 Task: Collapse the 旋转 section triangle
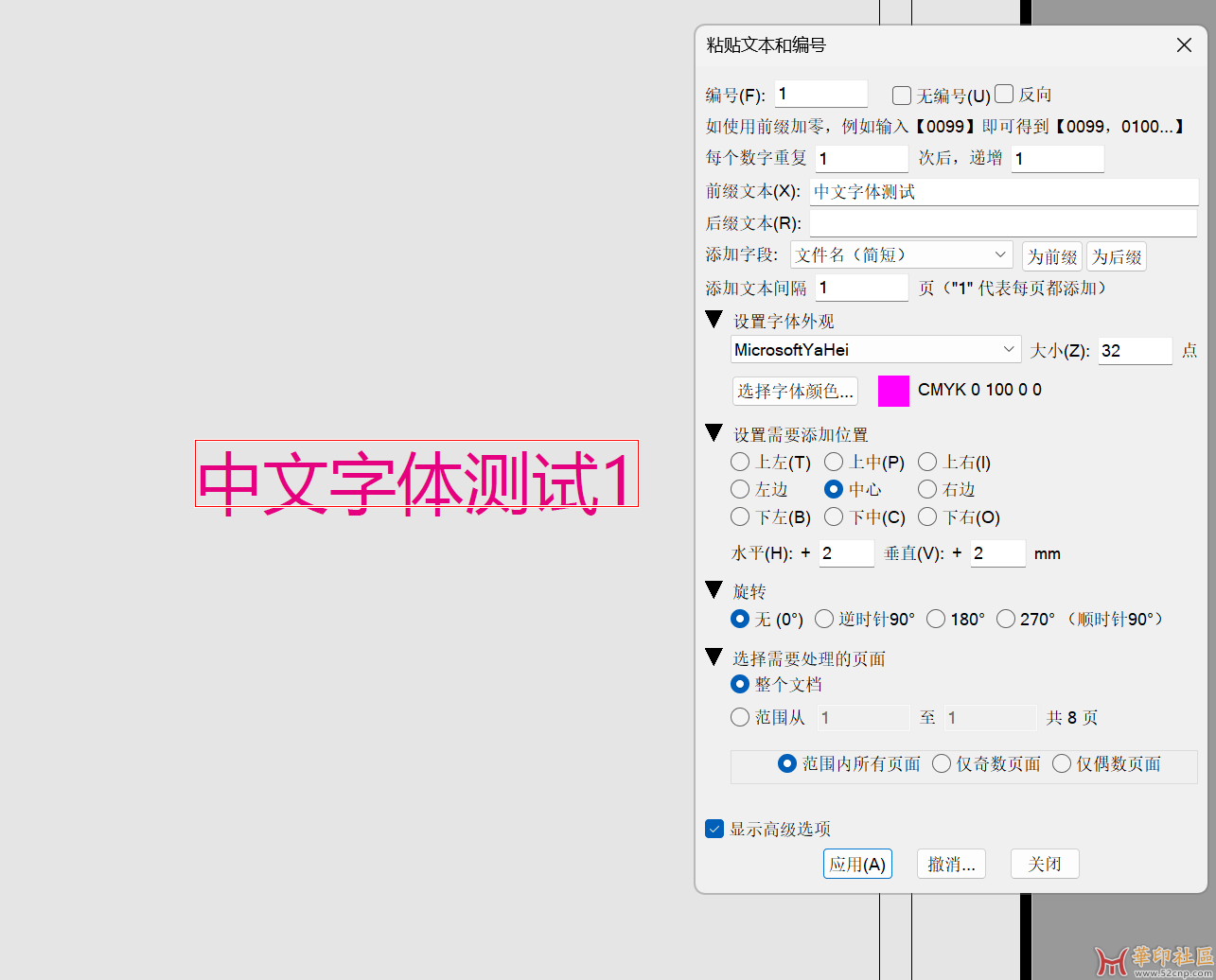(x=714, y=590)
